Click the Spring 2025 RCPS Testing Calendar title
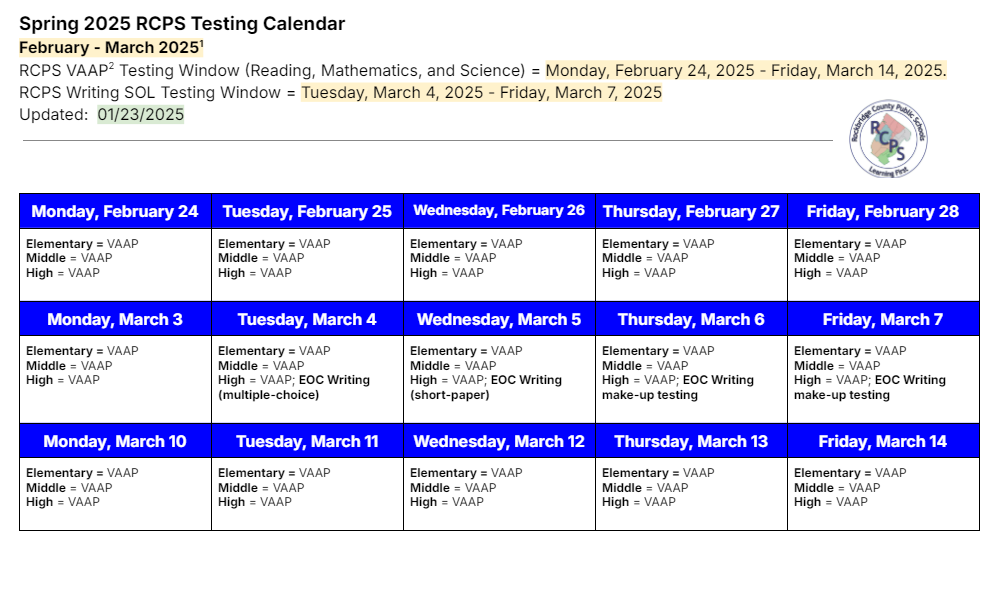The width and height of the screenshot is (1002, 589). pos(182,23)
